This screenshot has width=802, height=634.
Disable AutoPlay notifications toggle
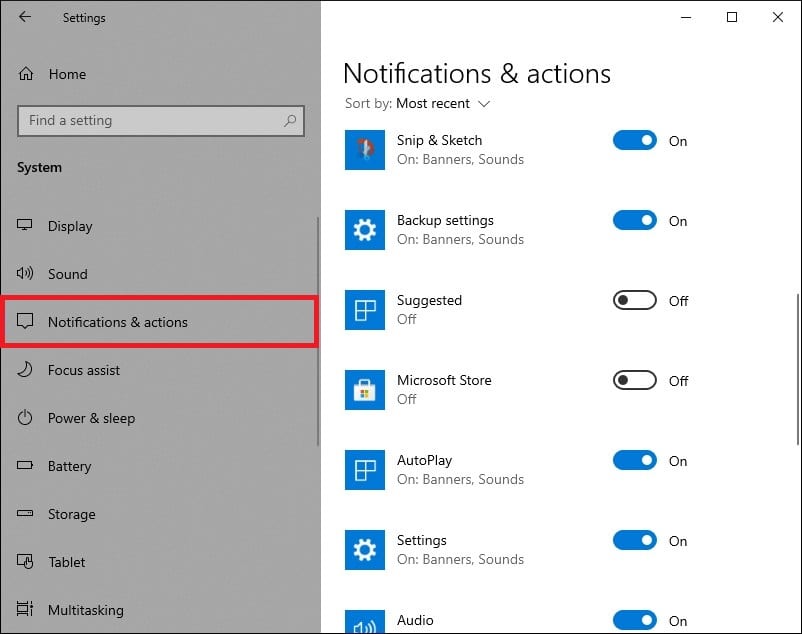(635, 461)
